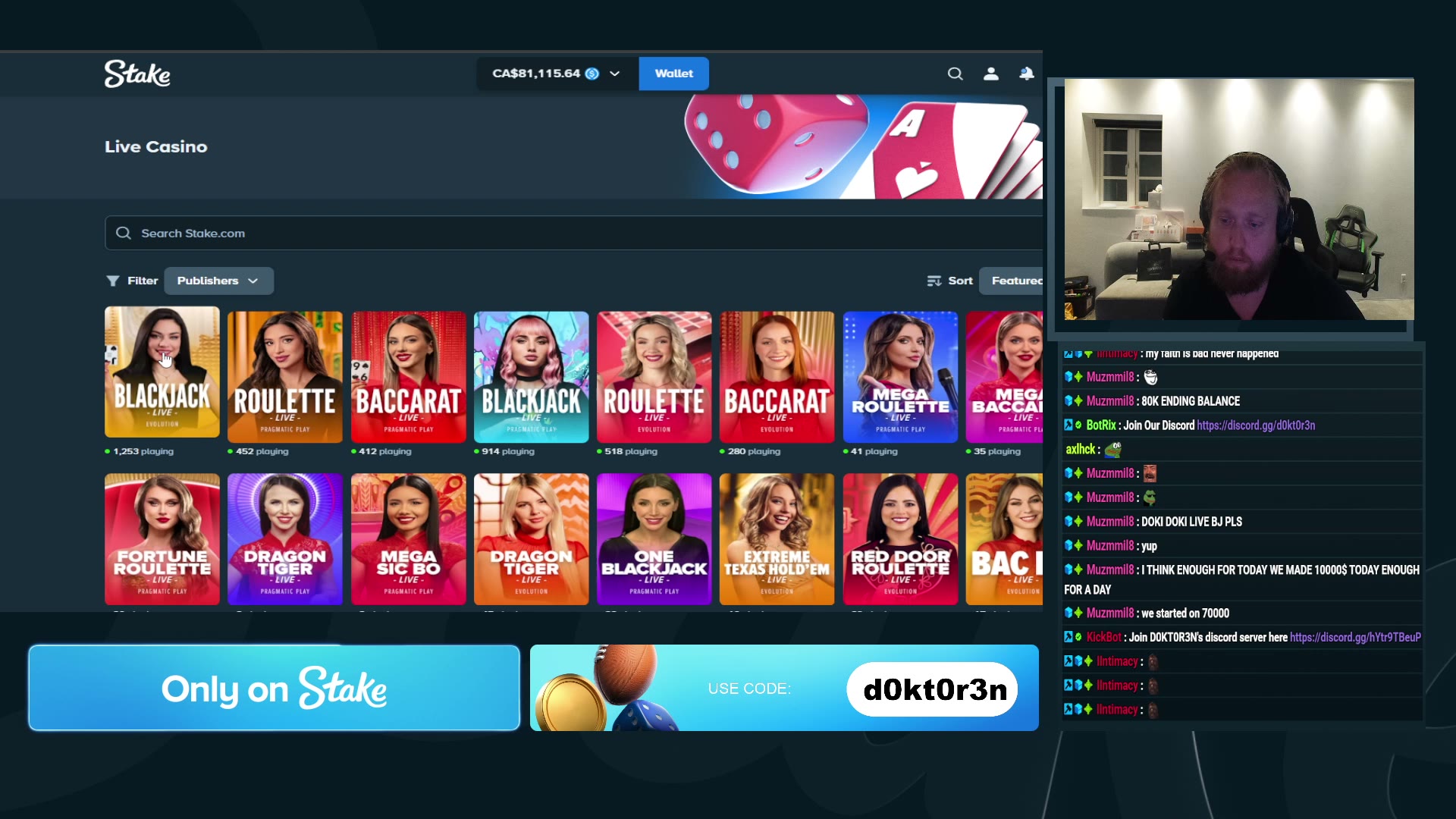Open Roulette Live by Evolution, 518 playing

coord(654,377)
